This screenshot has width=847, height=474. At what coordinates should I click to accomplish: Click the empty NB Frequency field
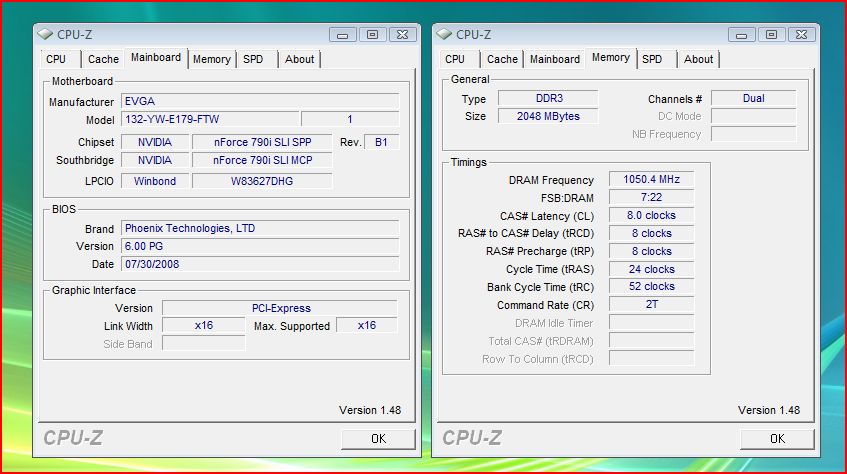754,134
